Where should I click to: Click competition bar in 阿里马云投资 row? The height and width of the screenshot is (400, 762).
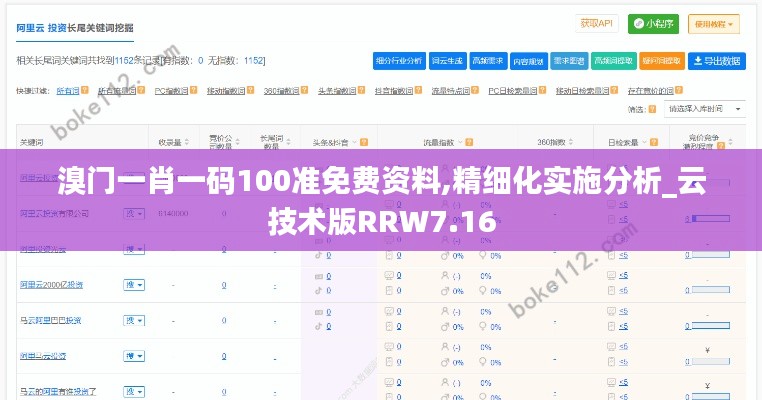click(x=710, y=362)
